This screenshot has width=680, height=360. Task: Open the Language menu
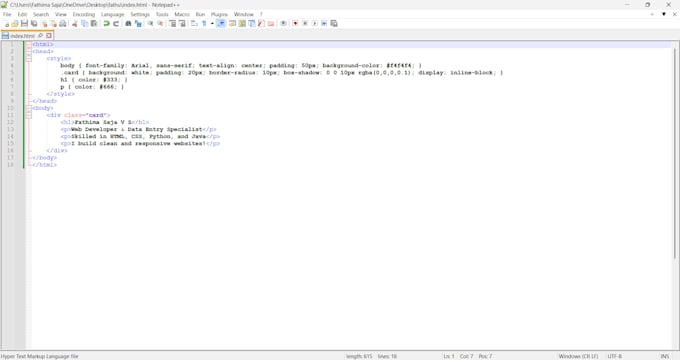(112, 14)
